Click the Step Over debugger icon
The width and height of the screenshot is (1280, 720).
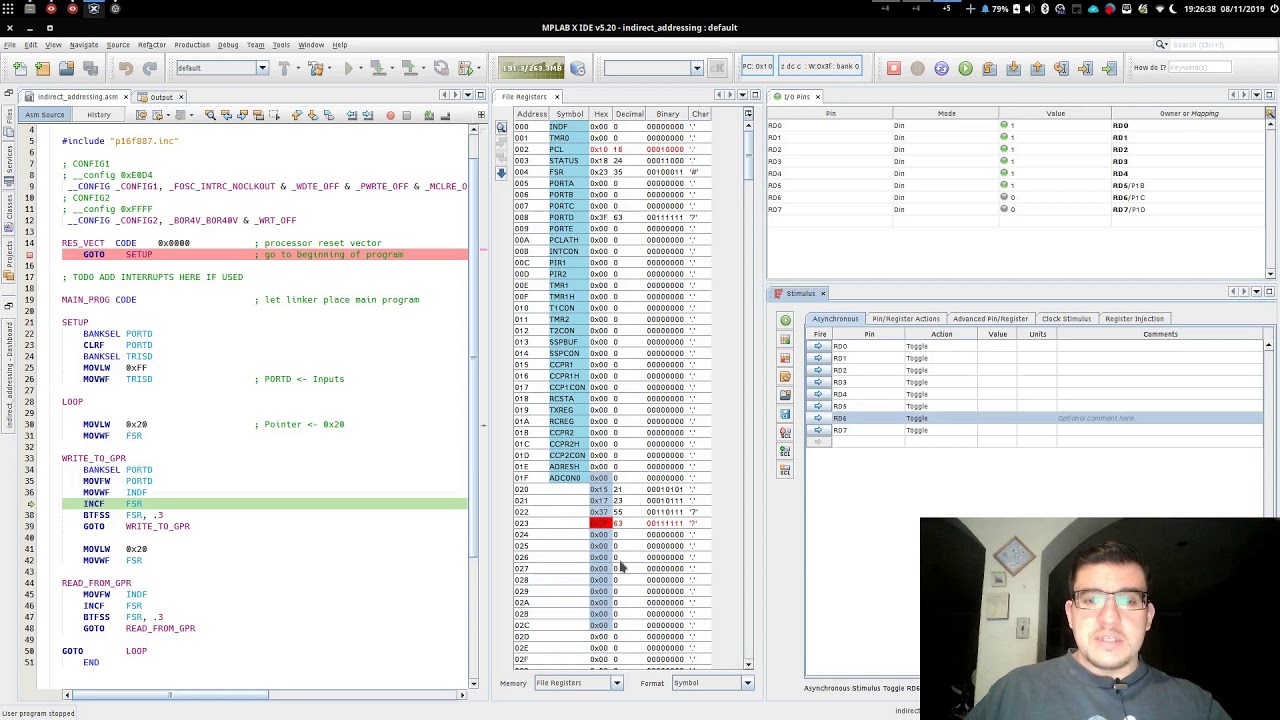(x=989, y=68)
